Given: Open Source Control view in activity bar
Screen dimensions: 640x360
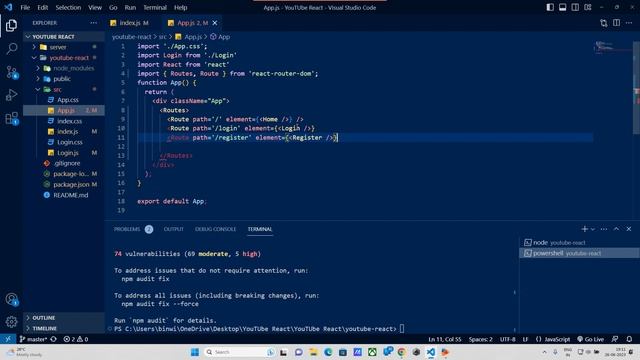Looking at the screenshot, I should coord(11,72).
